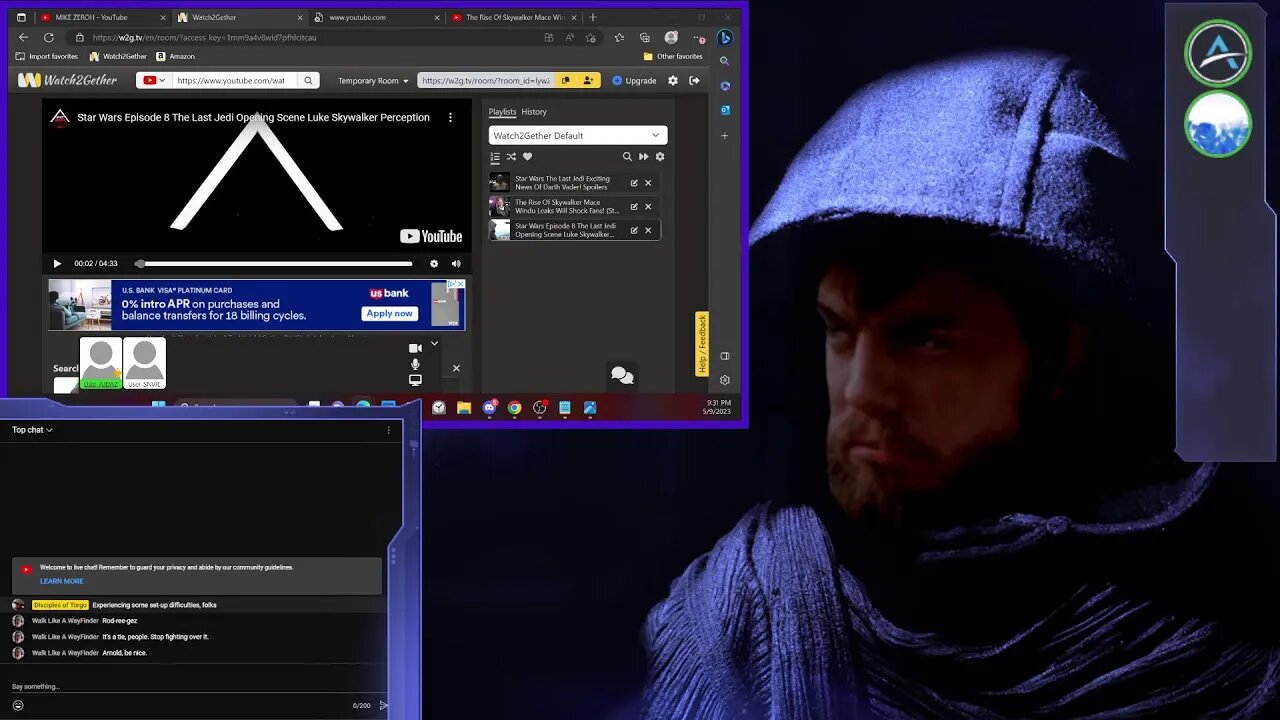Go back in the browser
This screenshot has height=720, width=1280.
(24, 37)
